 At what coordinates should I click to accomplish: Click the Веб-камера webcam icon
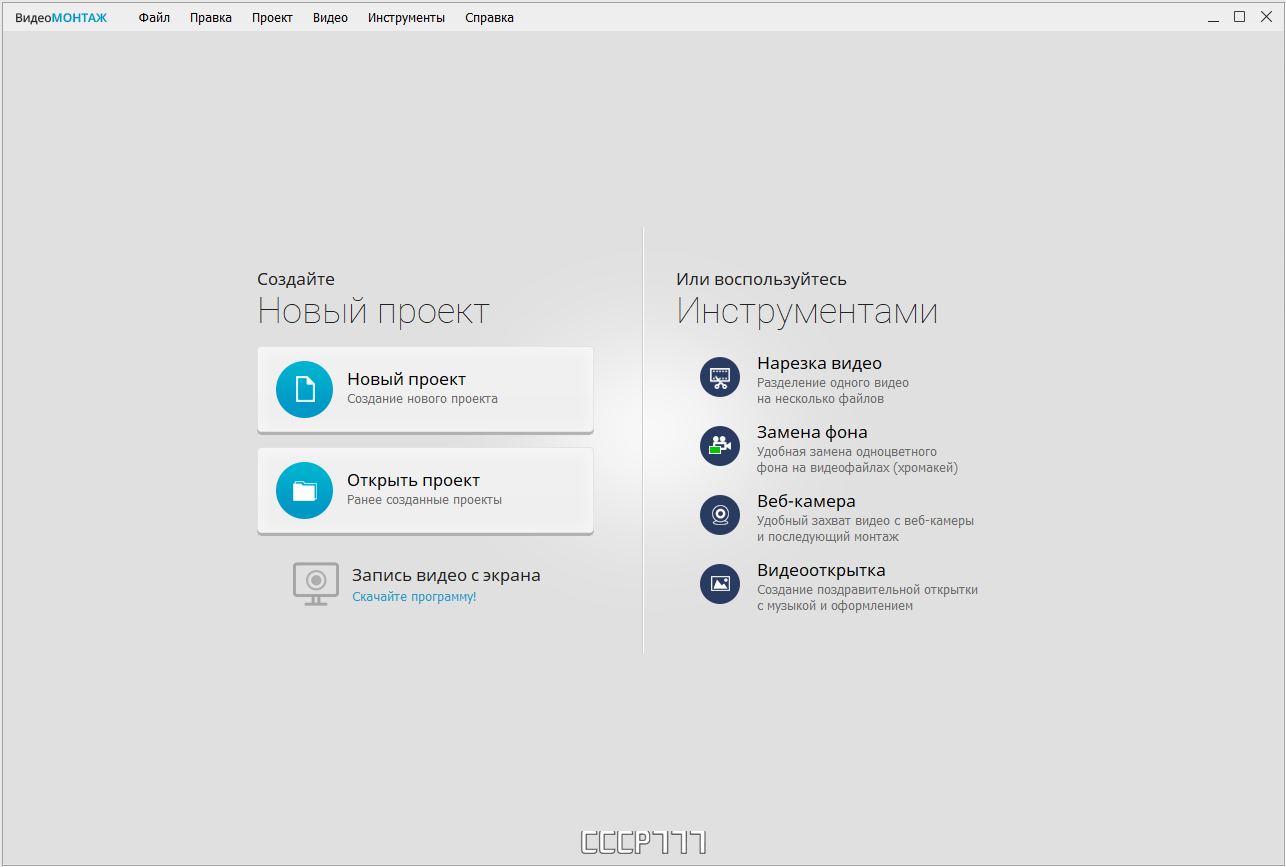(720, 515)
